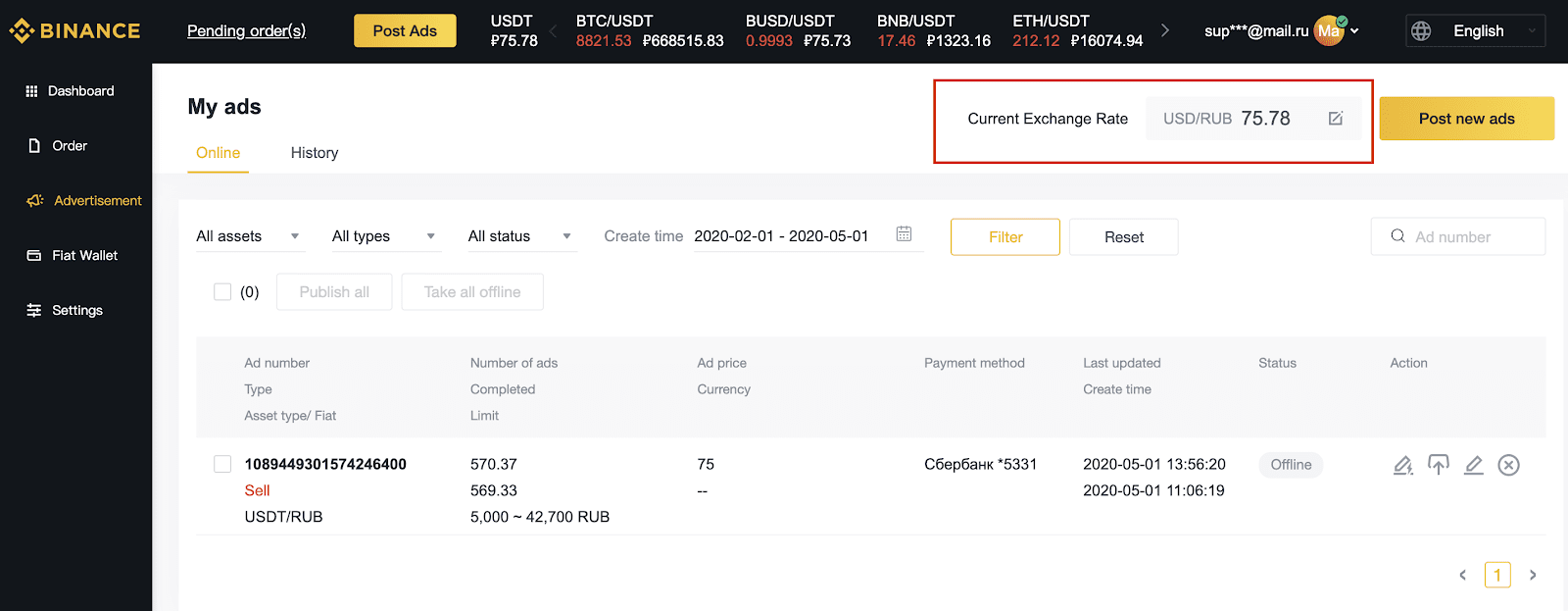
Task: Click the Binance logo
Action: (x=74, y=31)
